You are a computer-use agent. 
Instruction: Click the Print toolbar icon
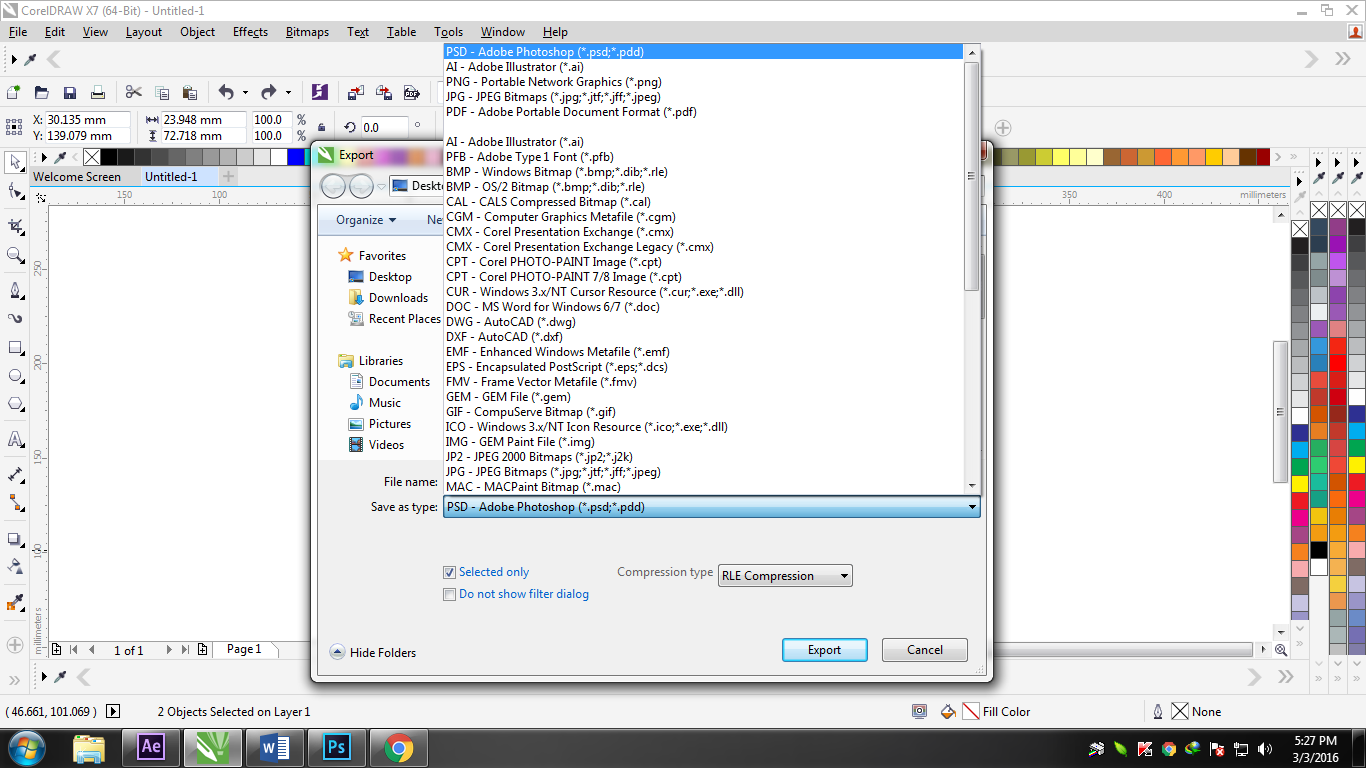coord(98,92)
